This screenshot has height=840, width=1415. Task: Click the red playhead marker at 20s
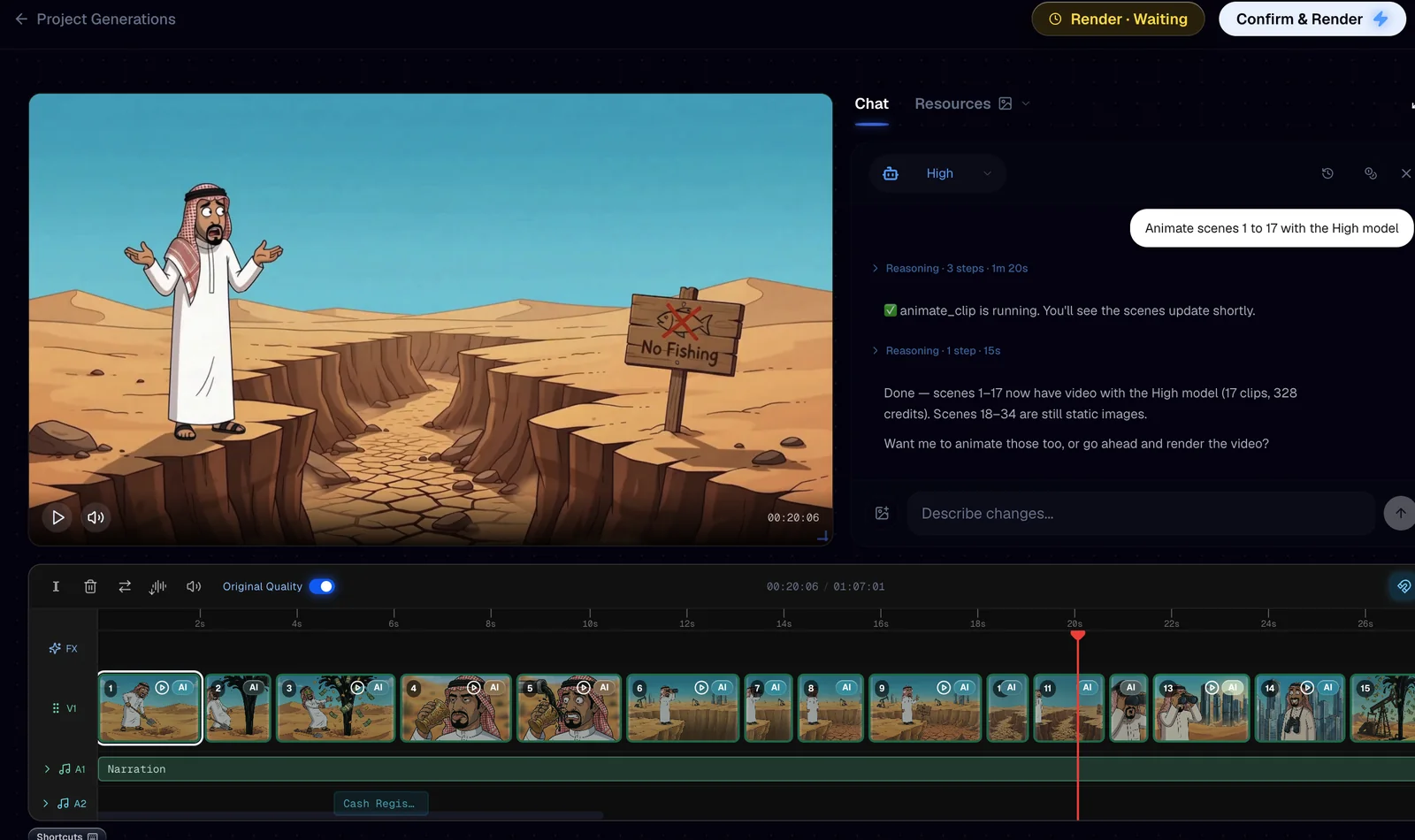pos(1077,635)
